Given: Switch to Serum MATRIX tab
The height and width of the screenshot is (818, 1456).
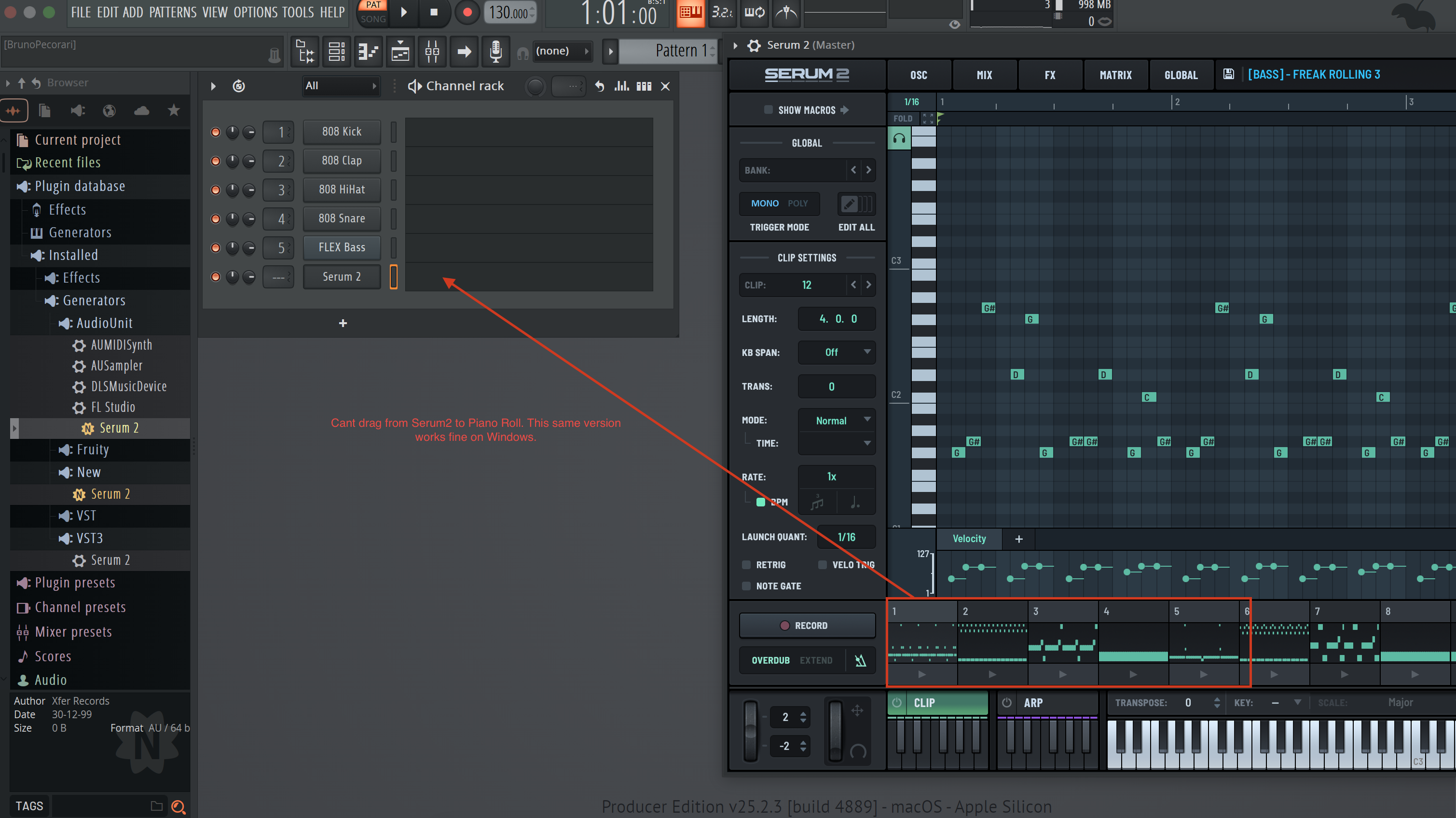Looking at the screenshot, I should (x=1115, y=75).
